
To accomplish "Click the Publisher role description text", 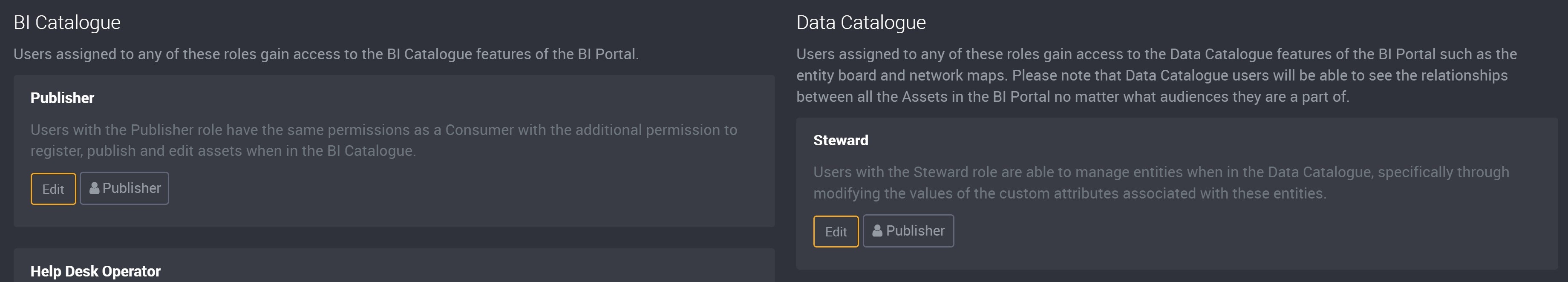I will click(x=383, y=140).
